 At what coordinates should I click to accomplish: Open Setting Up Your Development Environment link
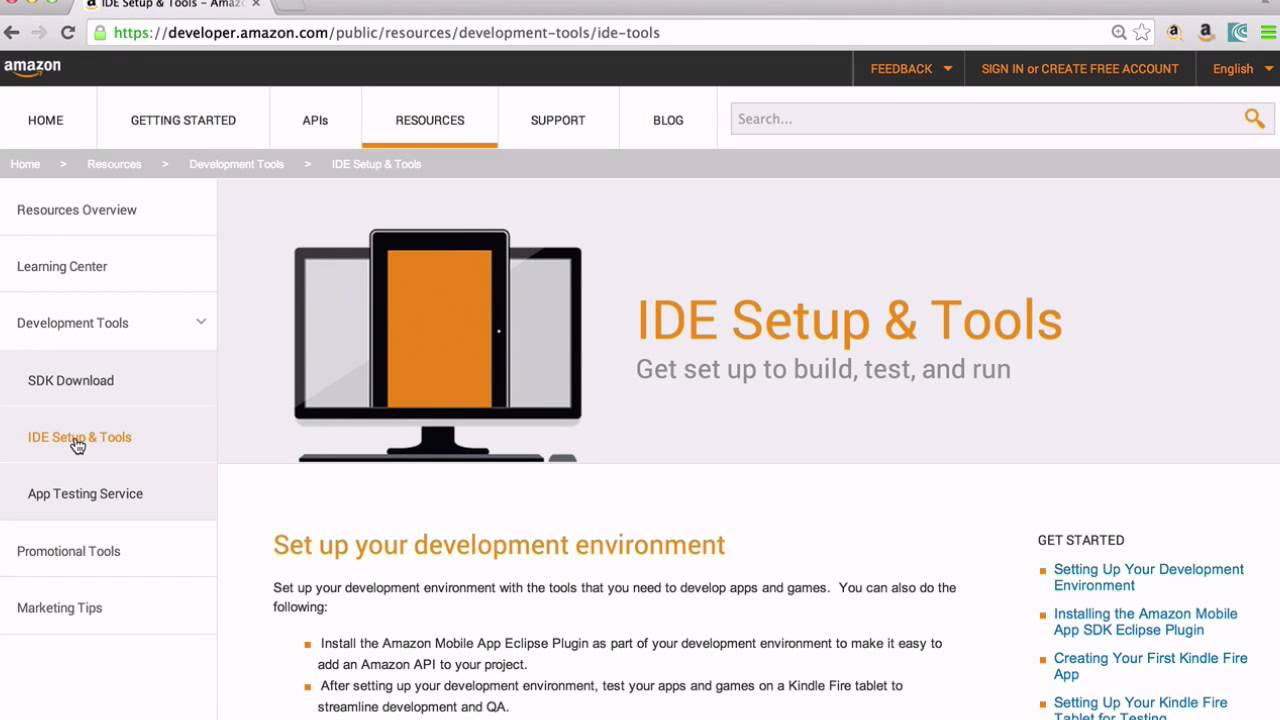(x=1148, y=577)
